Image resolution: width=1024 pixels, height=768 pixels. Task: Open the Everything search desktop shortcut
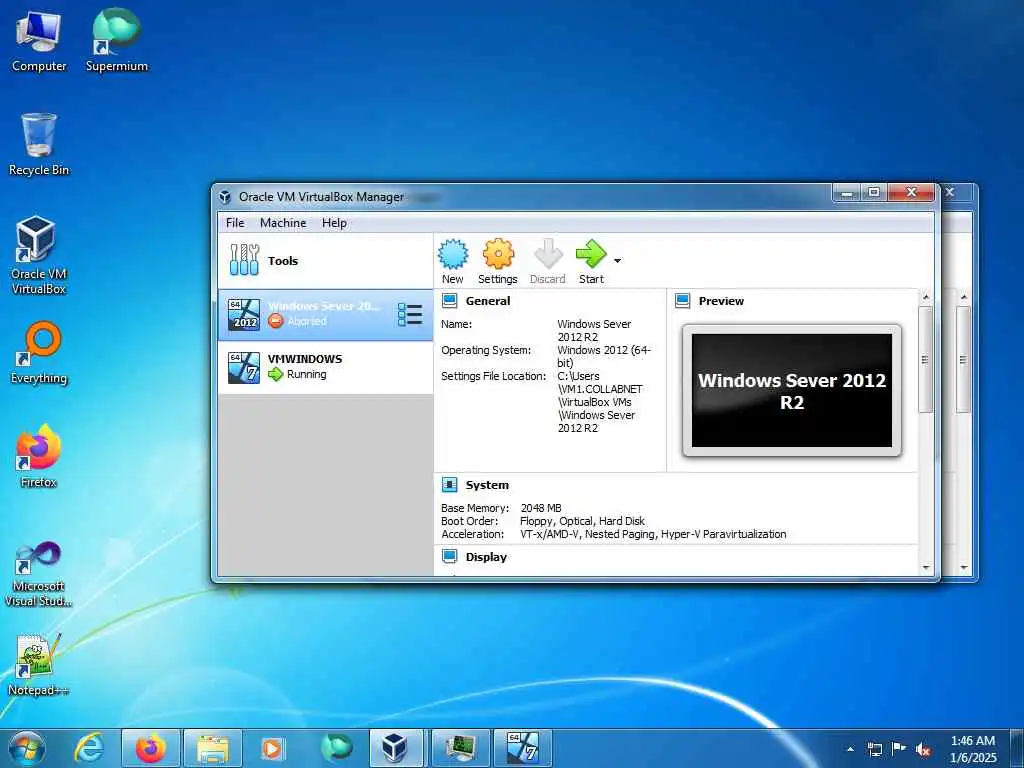click(39, 353)
